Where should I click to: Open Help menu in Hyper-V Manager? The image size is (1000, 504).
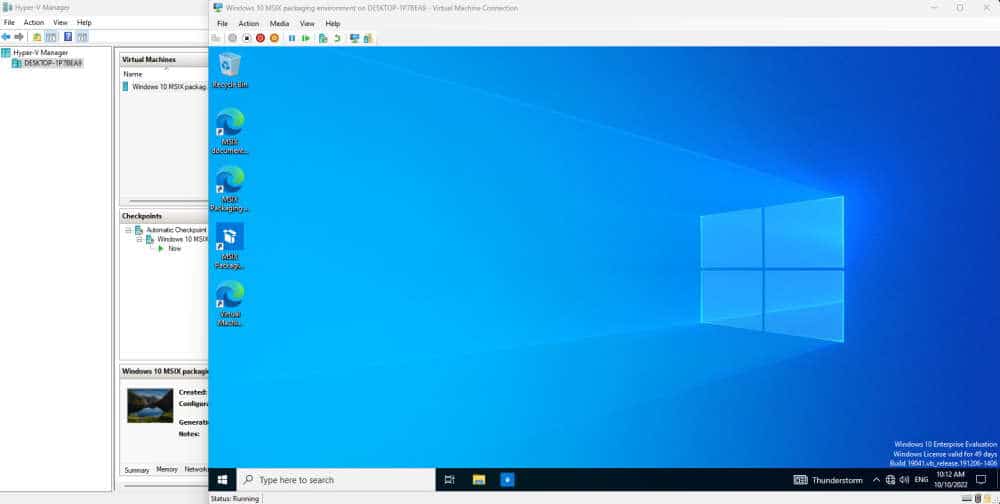pyautogui.click(x=84, y=22)
